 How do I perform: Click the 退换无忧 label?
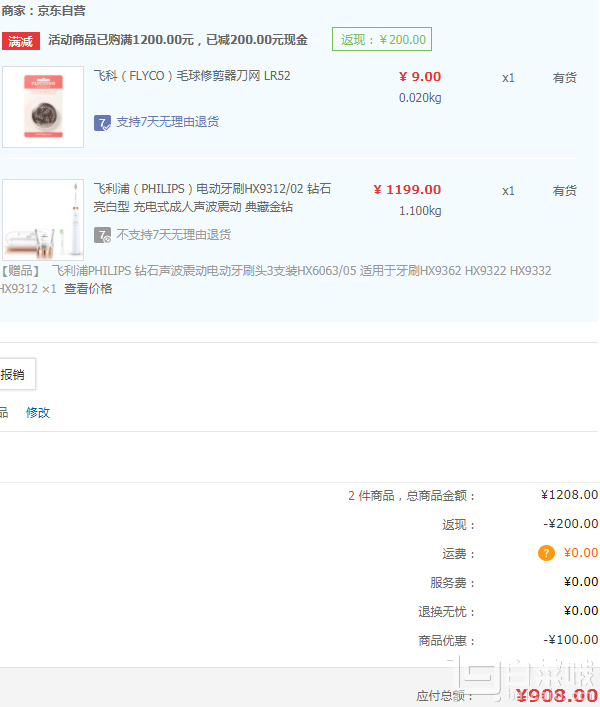[x=446, y=611]
